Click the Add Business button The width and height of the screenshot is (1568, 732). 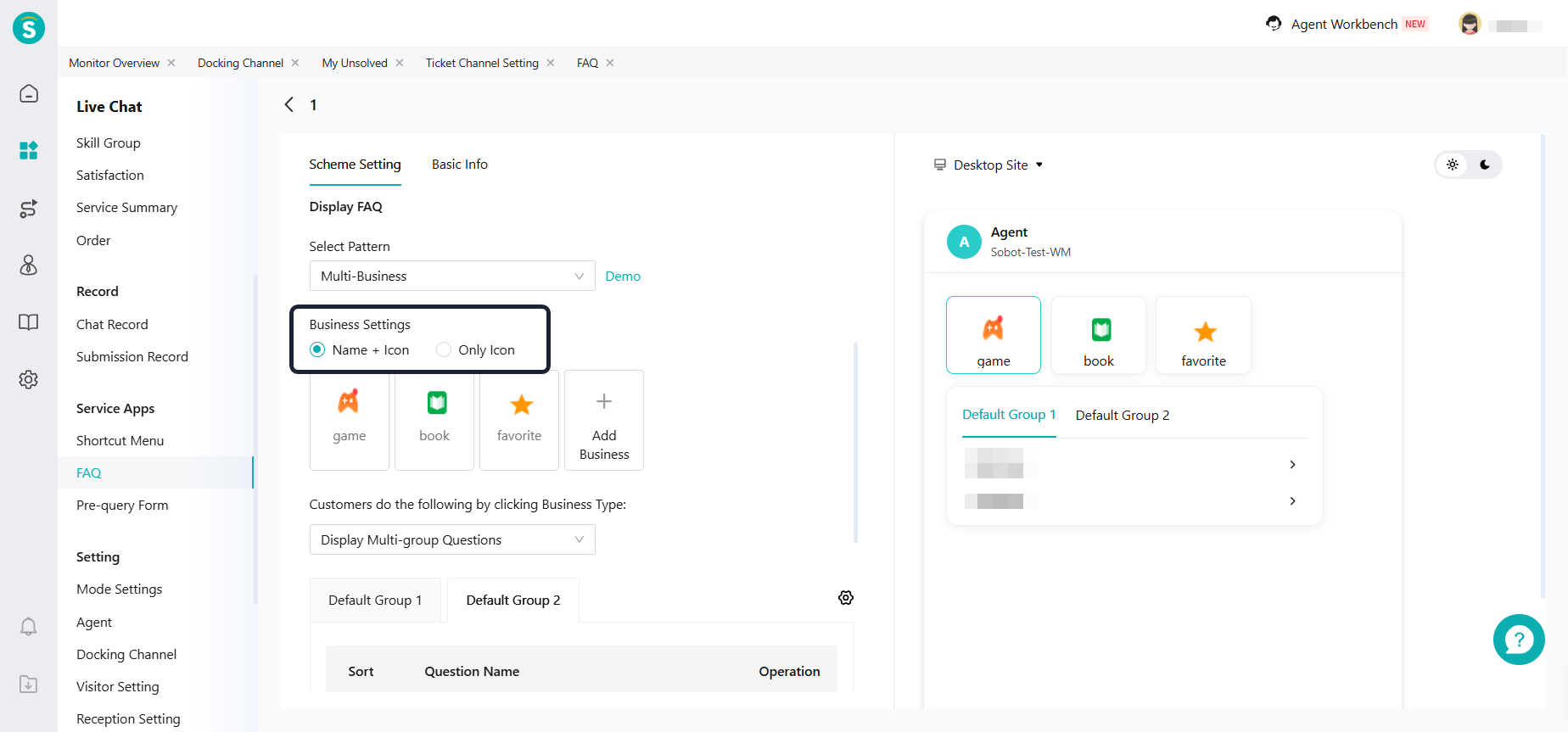603,421
